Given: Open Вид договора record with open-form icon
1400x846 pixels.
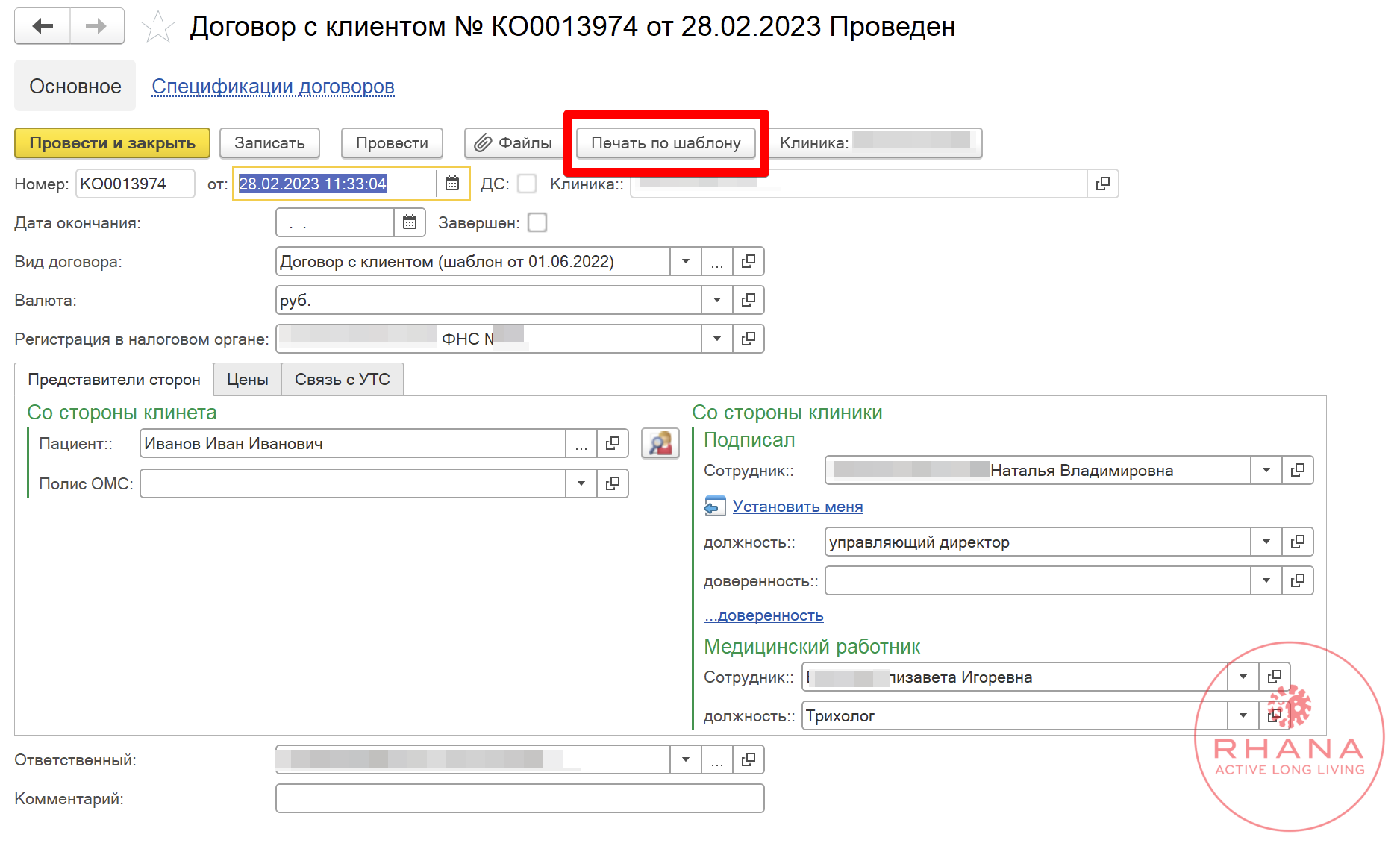Looking at the screenshot, I should (749, 262).
